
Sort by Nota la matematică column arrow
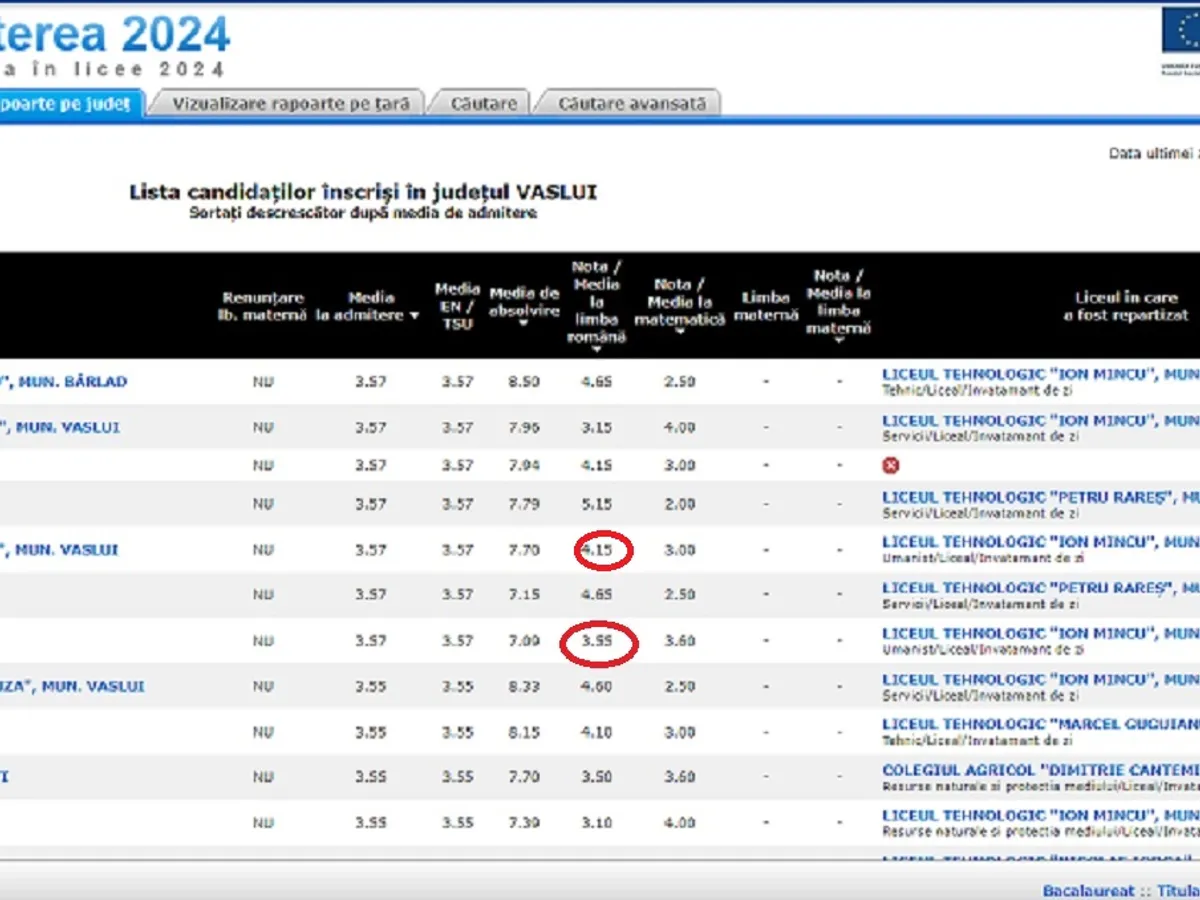[x=680, y=331]
